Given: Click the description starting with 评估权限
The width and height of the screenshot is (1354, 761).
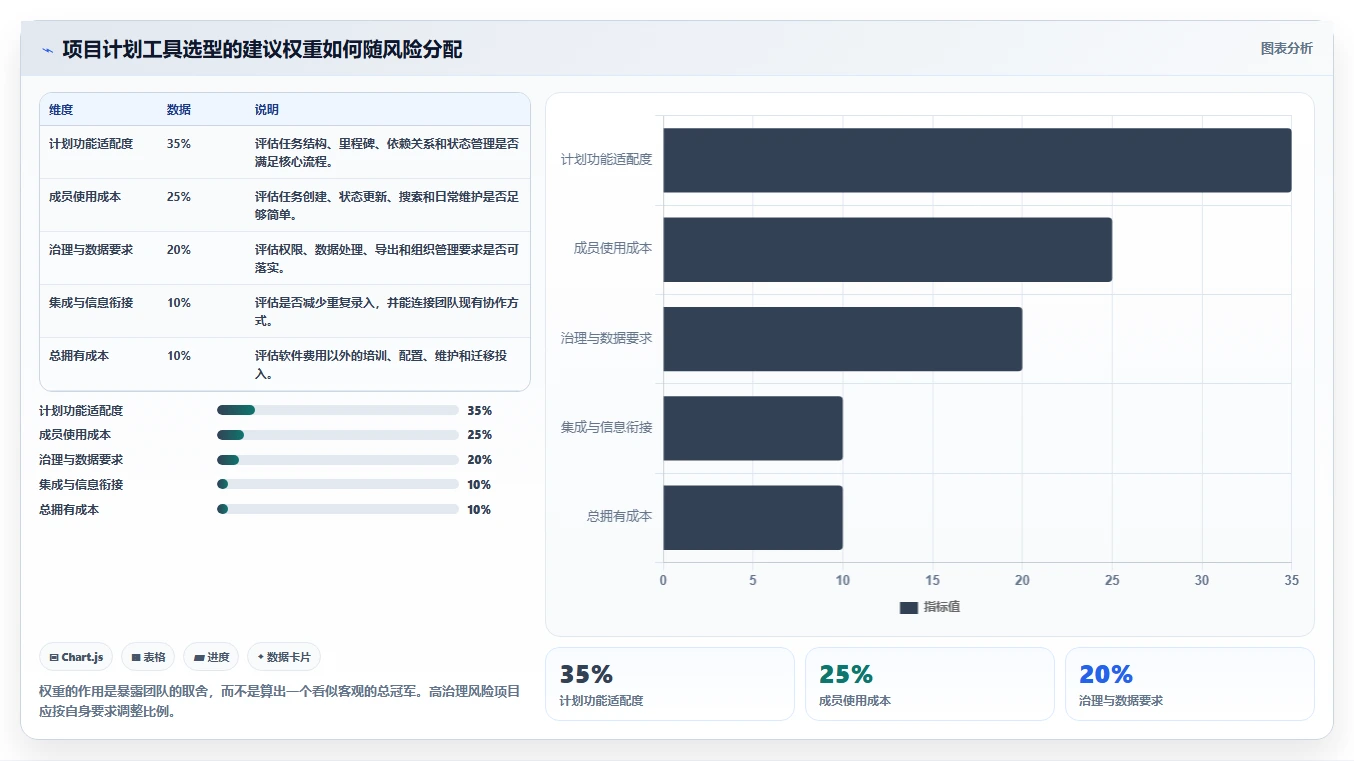Looking at the screenshot, I should (x=387, y=258).
